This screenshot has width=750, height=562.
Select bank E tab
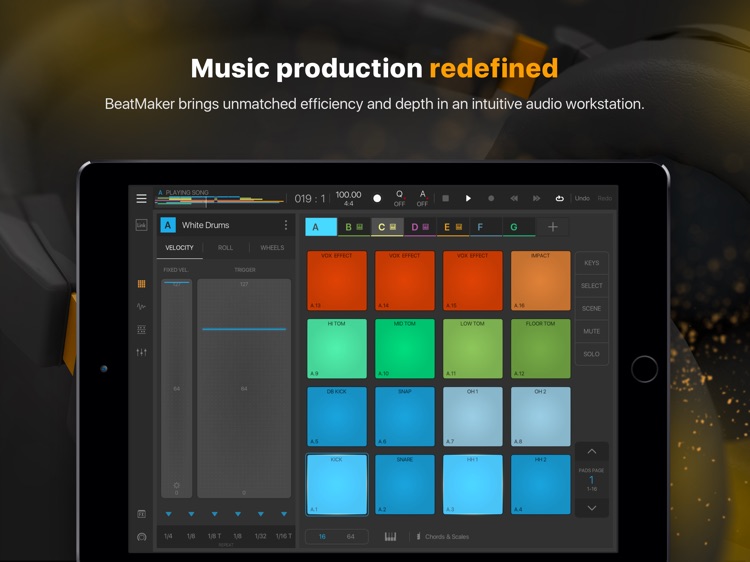(453, 227)
